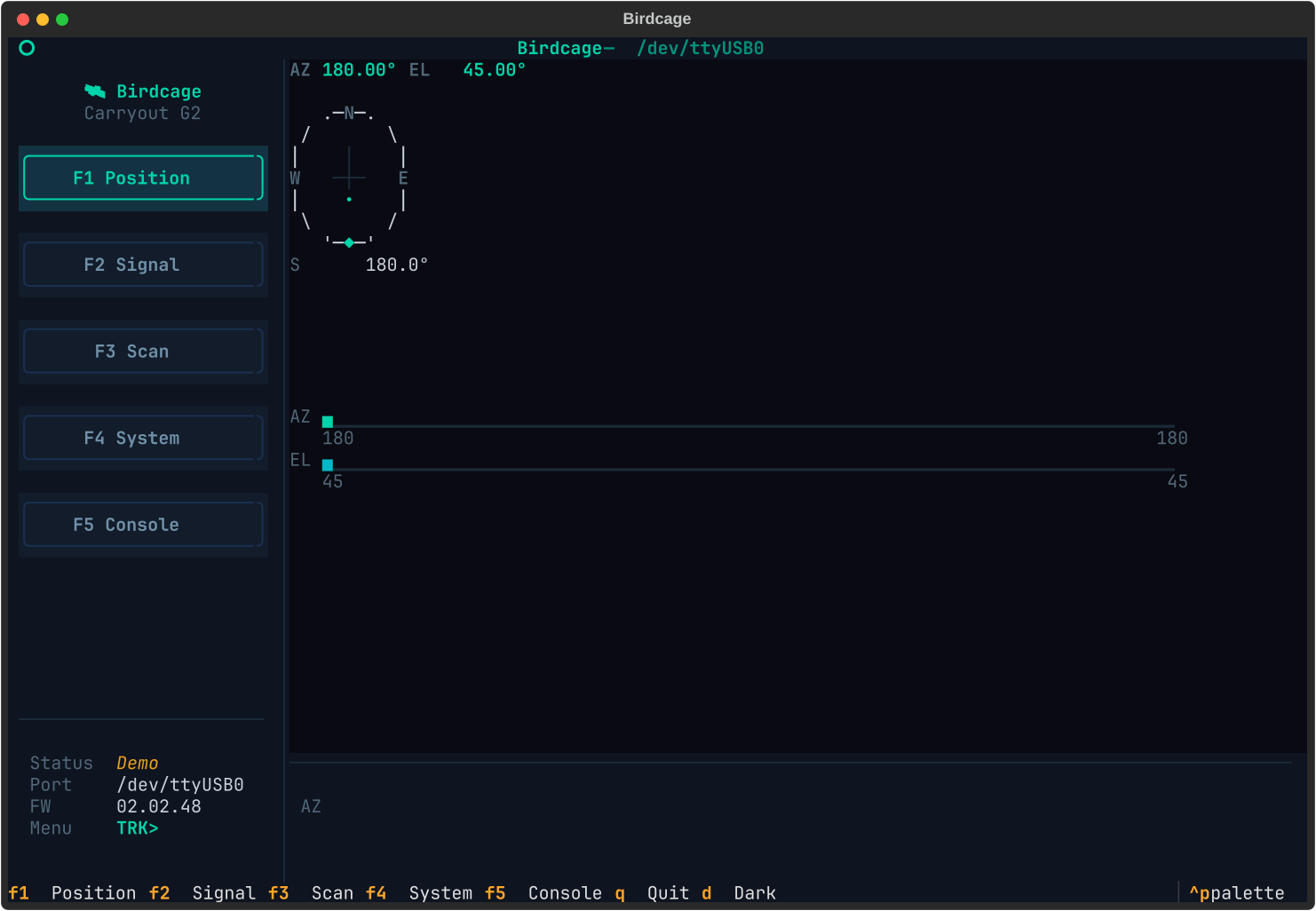Click the AZ input field below the divider

tap(312, 806)
